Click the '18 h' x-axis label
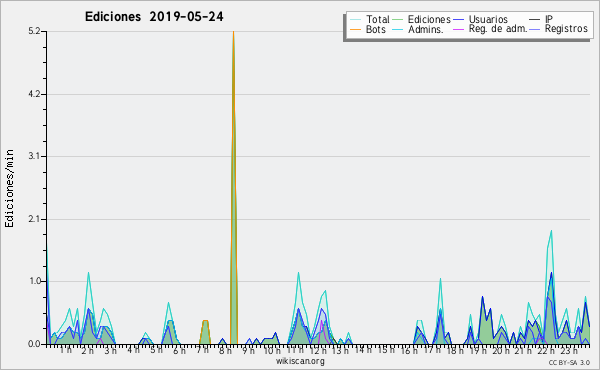 click(x=455, y=351)
